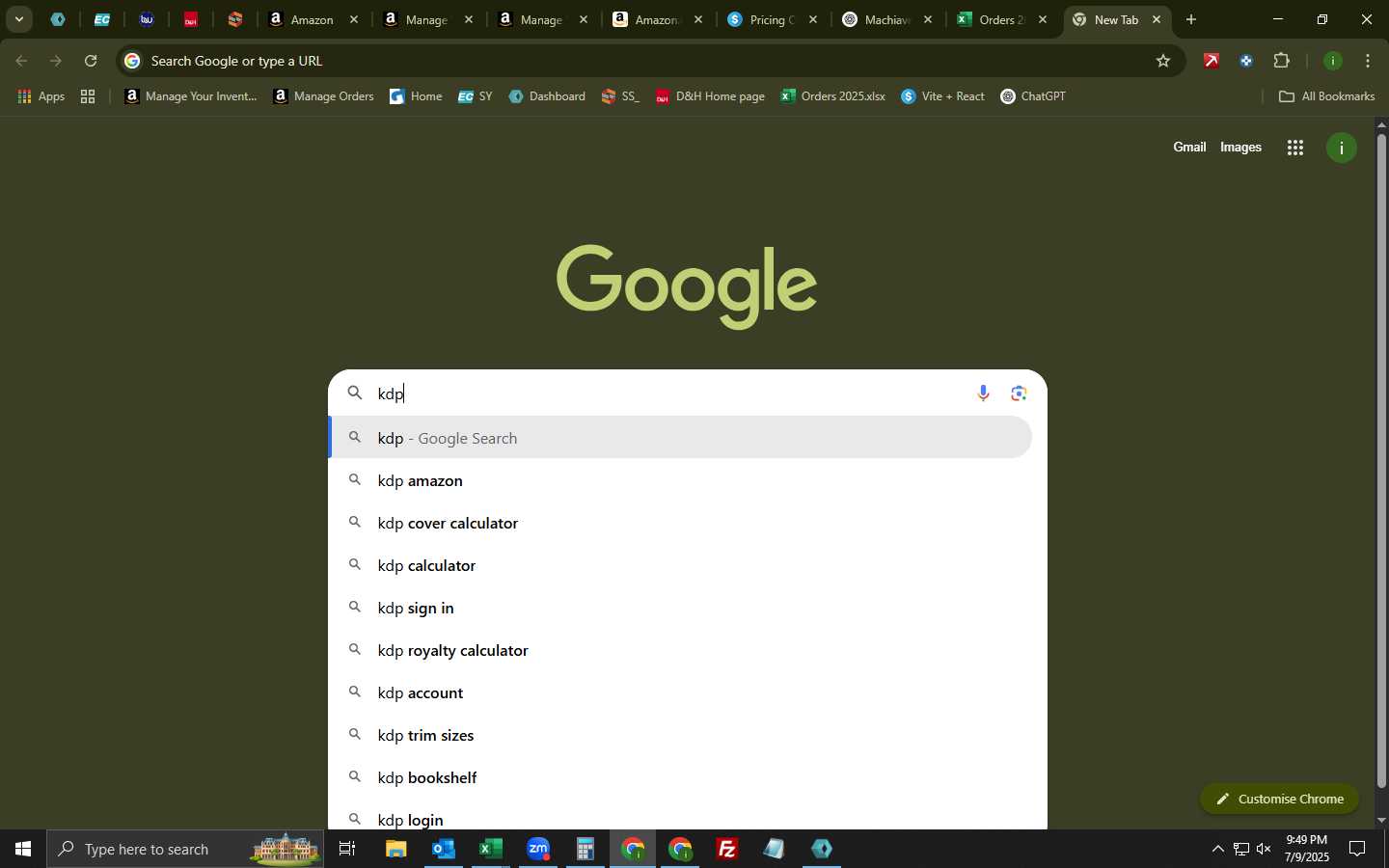This screenshot has width=1389, height=868.
Task: Close the Pricing tab
Action: point(813,19)
